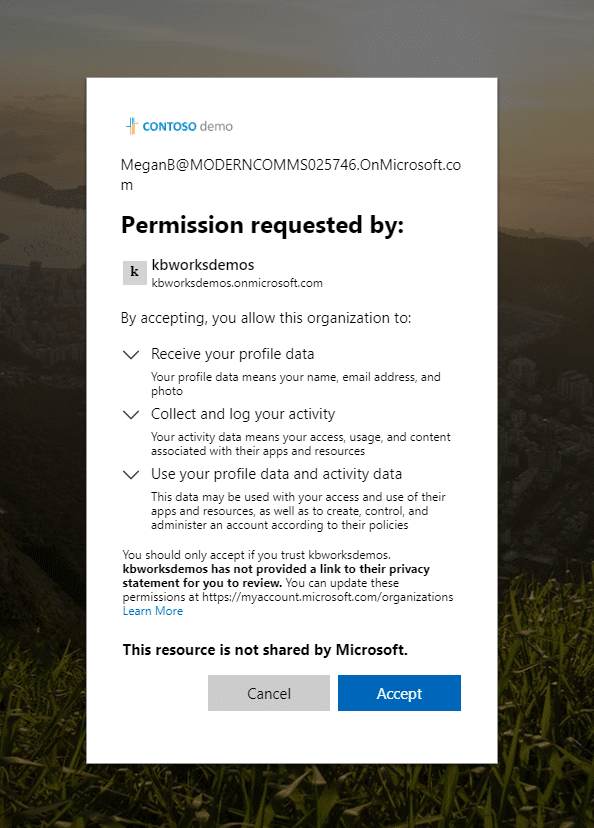Collapse the Collect and log your activity chevron
Image resolution: width=594 pixels, height=828 pixels.
coord(131,415)
